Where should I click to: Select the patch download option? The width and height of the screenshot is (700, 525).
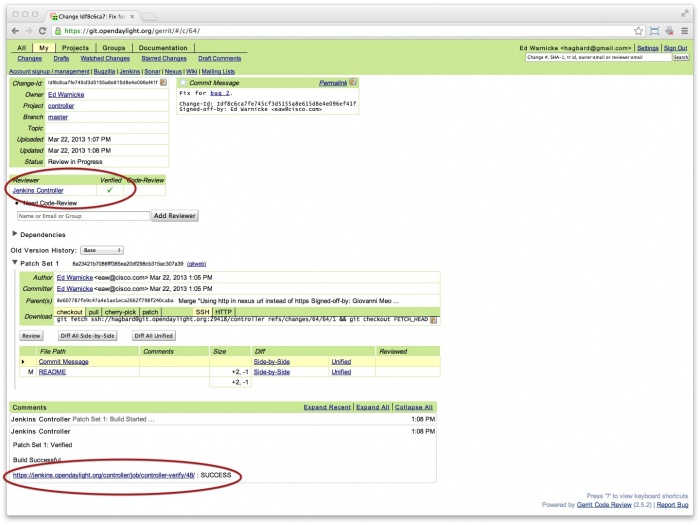click(150, 312)
